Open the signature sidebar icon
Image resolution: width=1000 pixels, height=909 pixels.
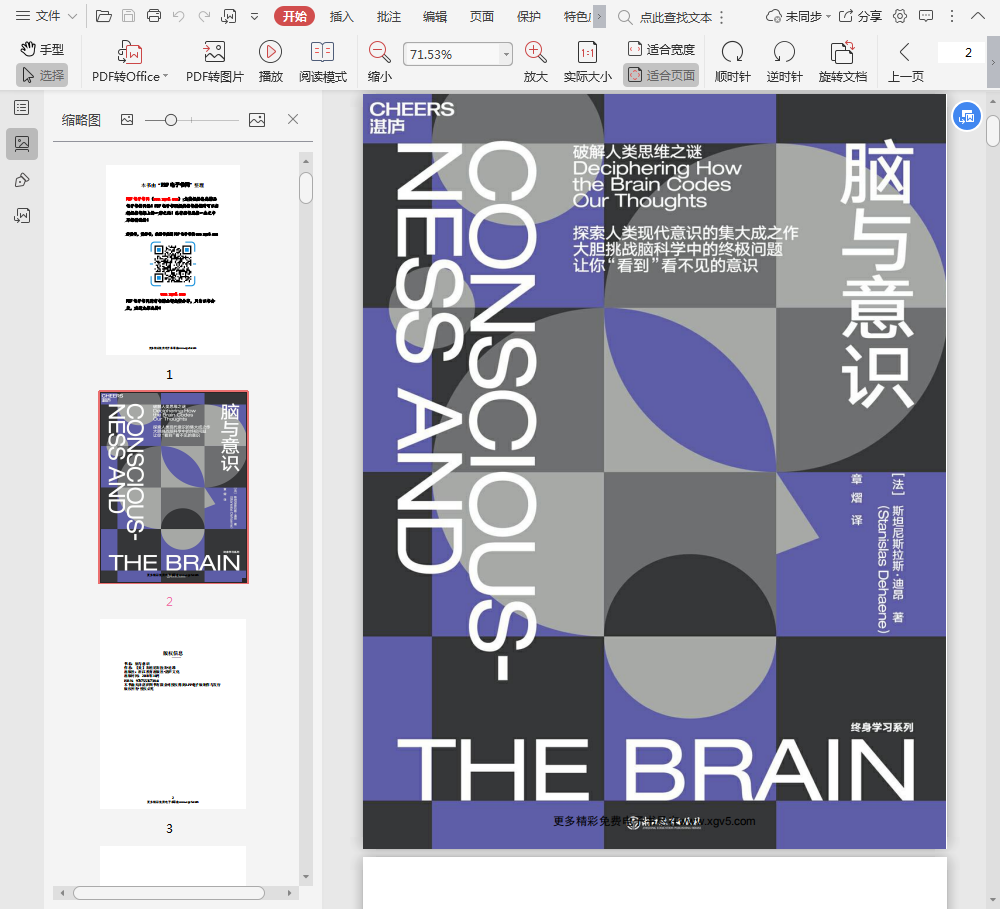tap(22, 216)
